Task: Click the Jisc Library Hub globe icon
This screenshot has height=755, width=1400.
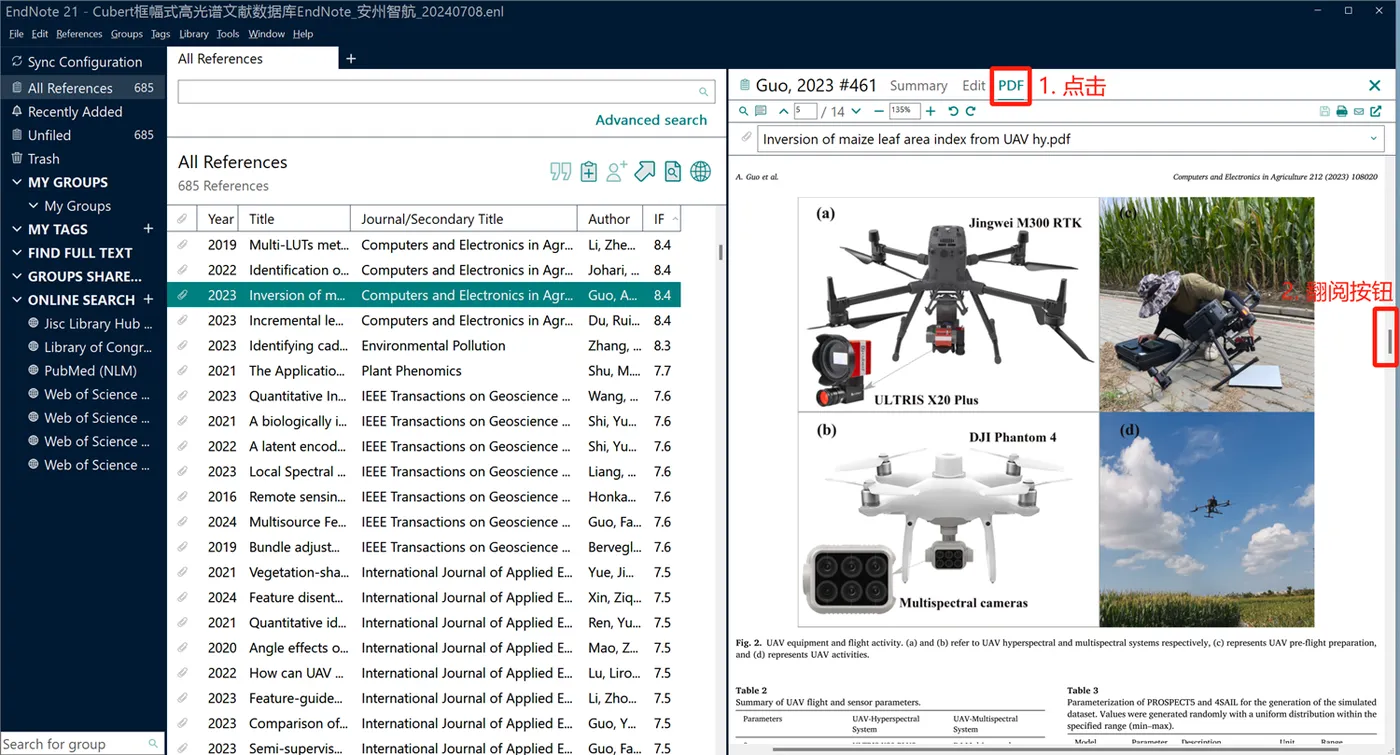Action: (x=34, y=324)
